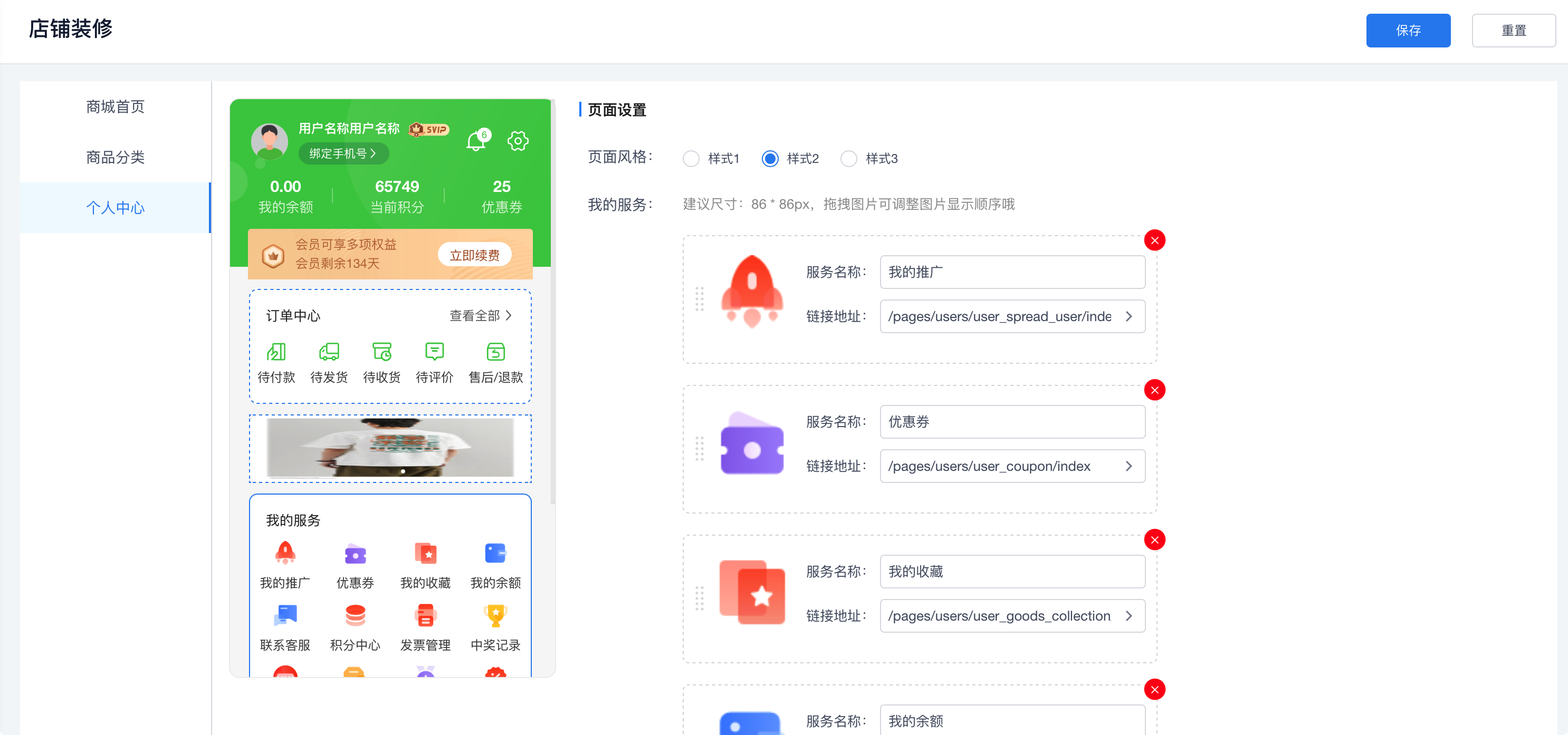Screen dimensions: 1568x735
Task: Expand 查看全部 in order center
Action: [481, 315]
